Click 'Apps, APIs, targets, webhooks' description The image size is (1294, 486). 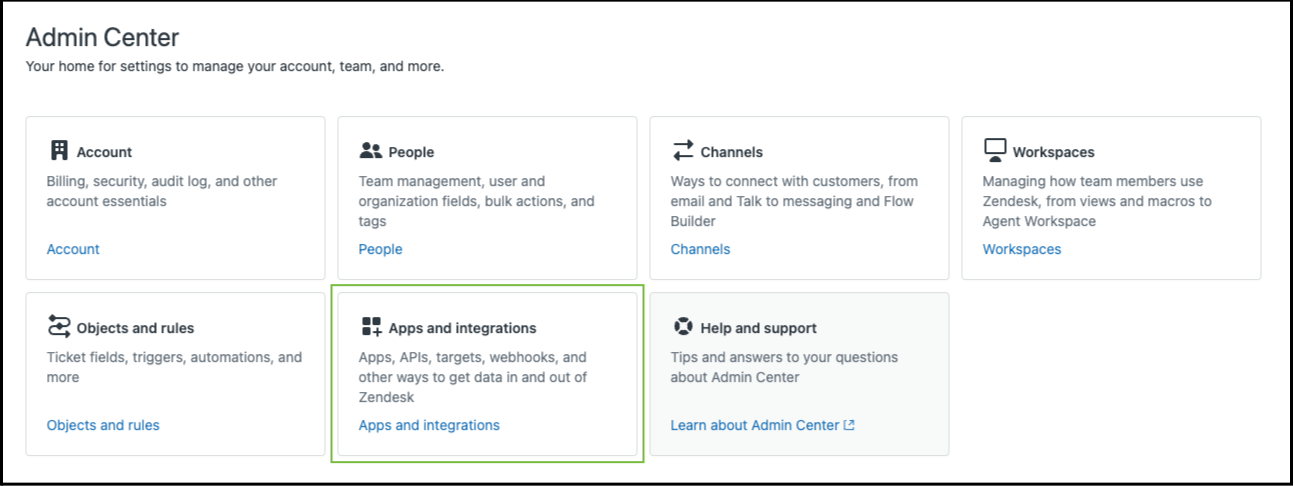(x=473, y=377)
